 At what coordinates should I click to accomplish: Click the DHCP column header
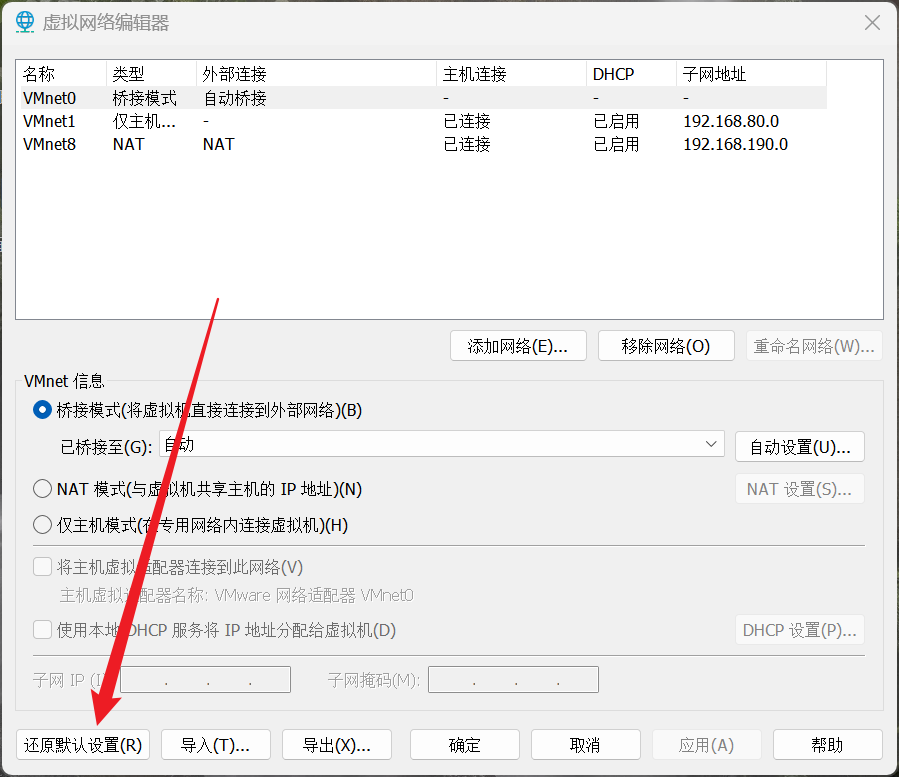(631, 74)
